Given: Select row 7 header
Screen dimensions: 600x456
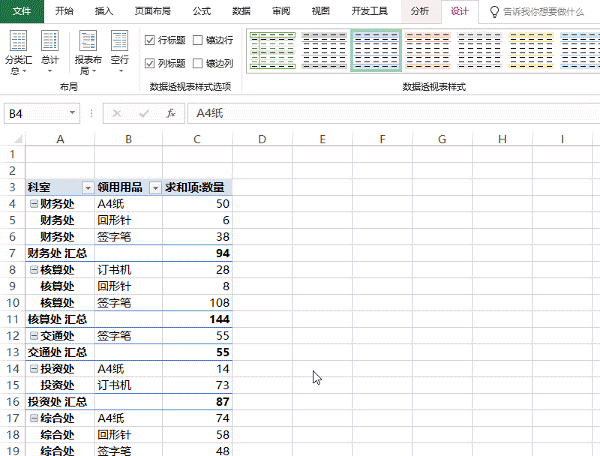Looking at the screenshot, I should pyautogui.click(x=12, y=253).
